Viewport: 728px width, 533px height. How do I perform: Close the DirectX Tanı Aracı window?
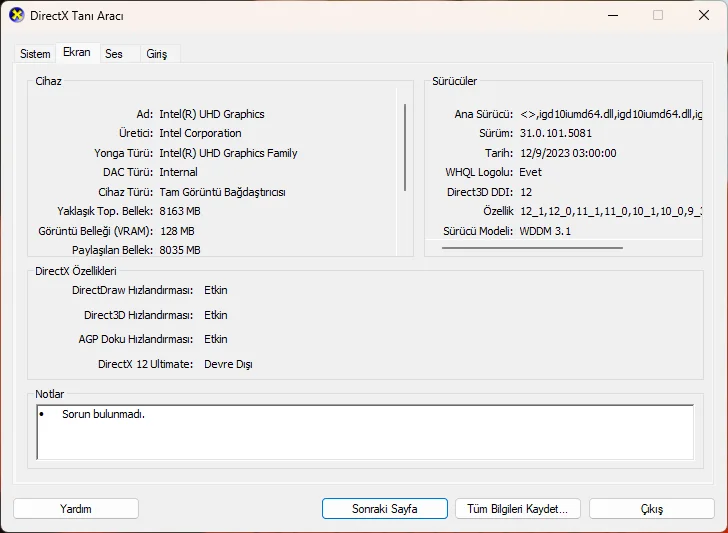point(704,15)
